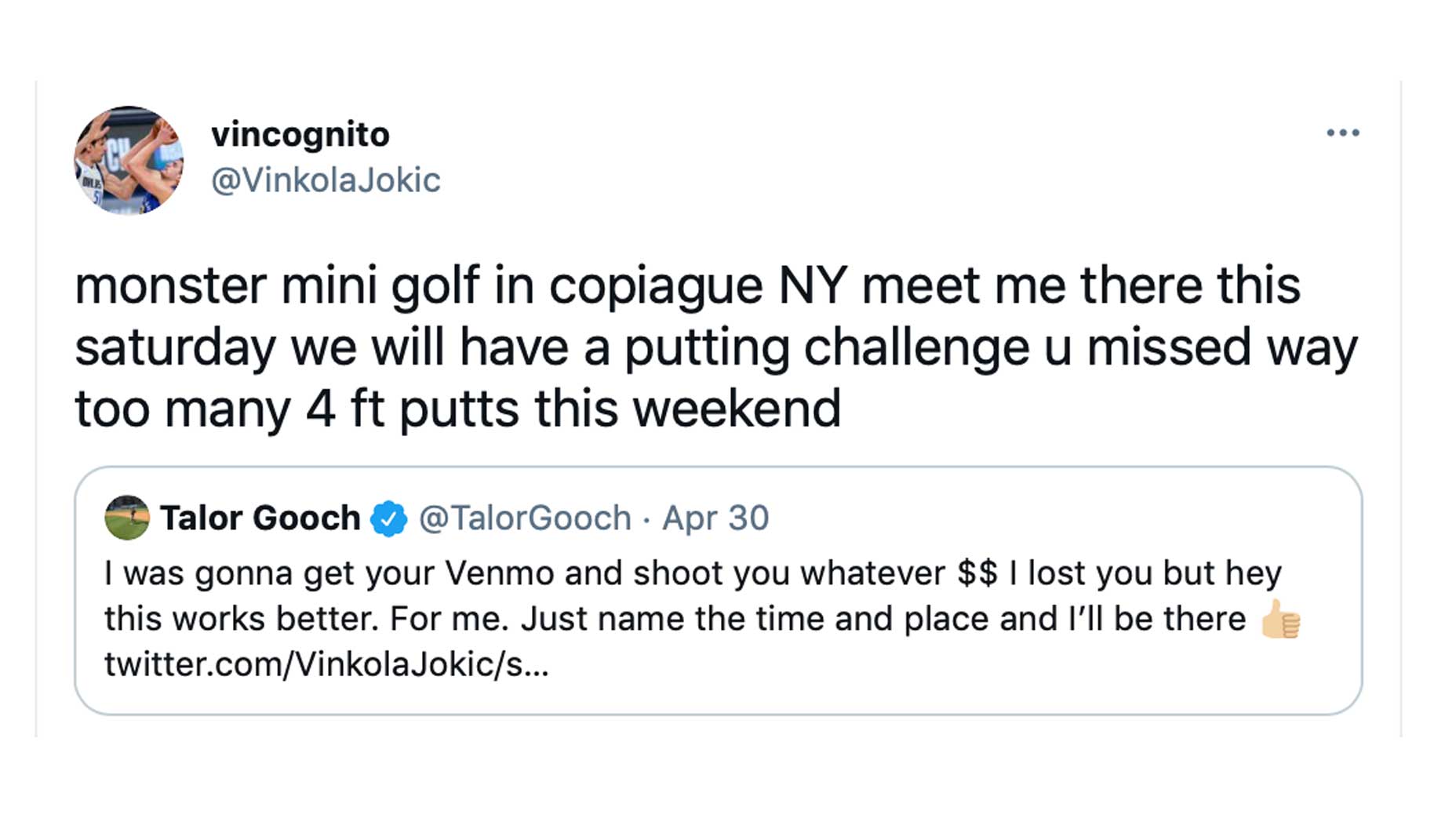Click the word "saturday" in the tweet
This screenshot has height=818, width=1456.
[175, 347]
